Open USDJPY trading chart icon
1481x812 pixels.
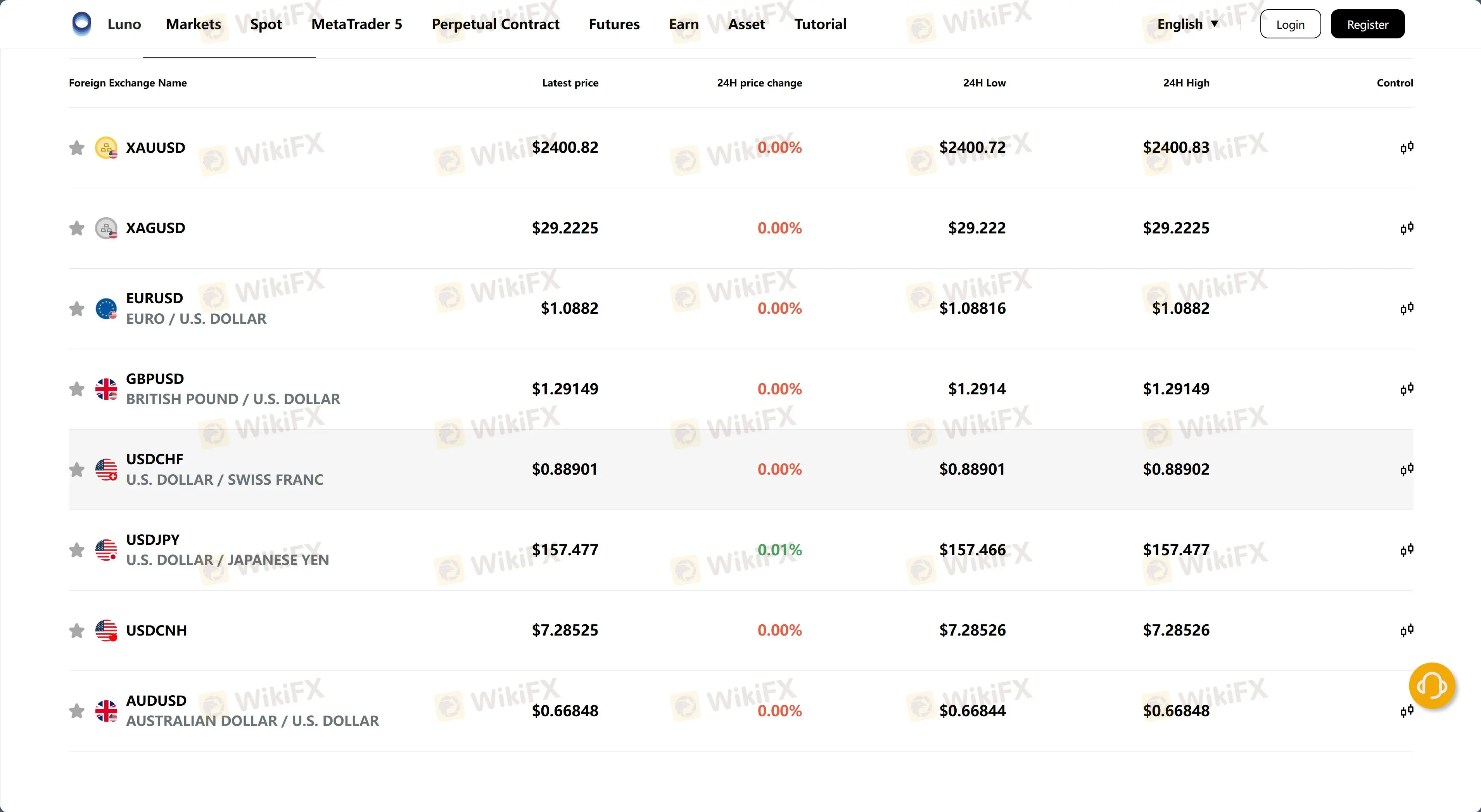pyautogui.click(x=1407, y=550)
